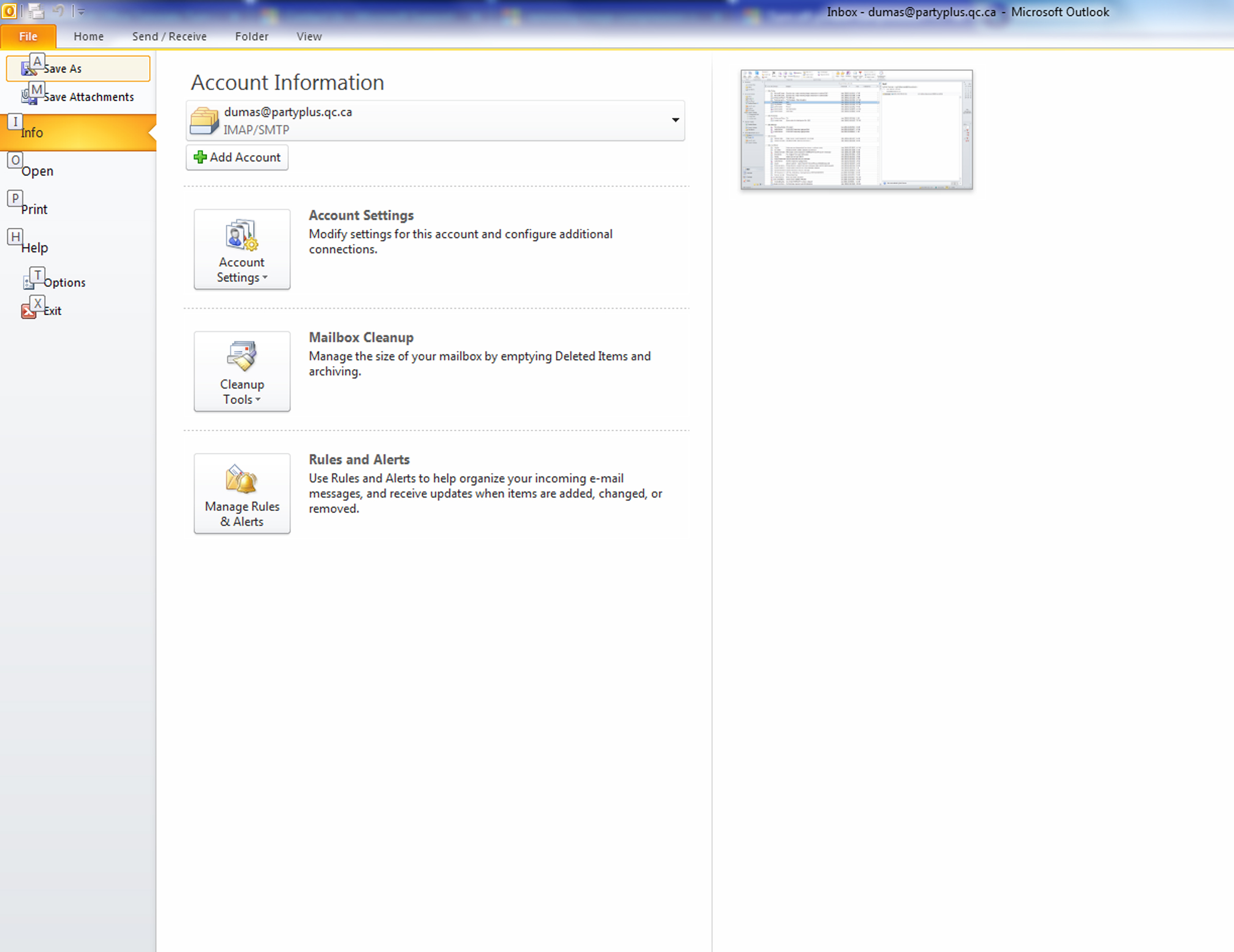Image resolution: width=1234 pixels, height=952 pixels.
Task: Click the Save As icon
Action: click(30, 67)
